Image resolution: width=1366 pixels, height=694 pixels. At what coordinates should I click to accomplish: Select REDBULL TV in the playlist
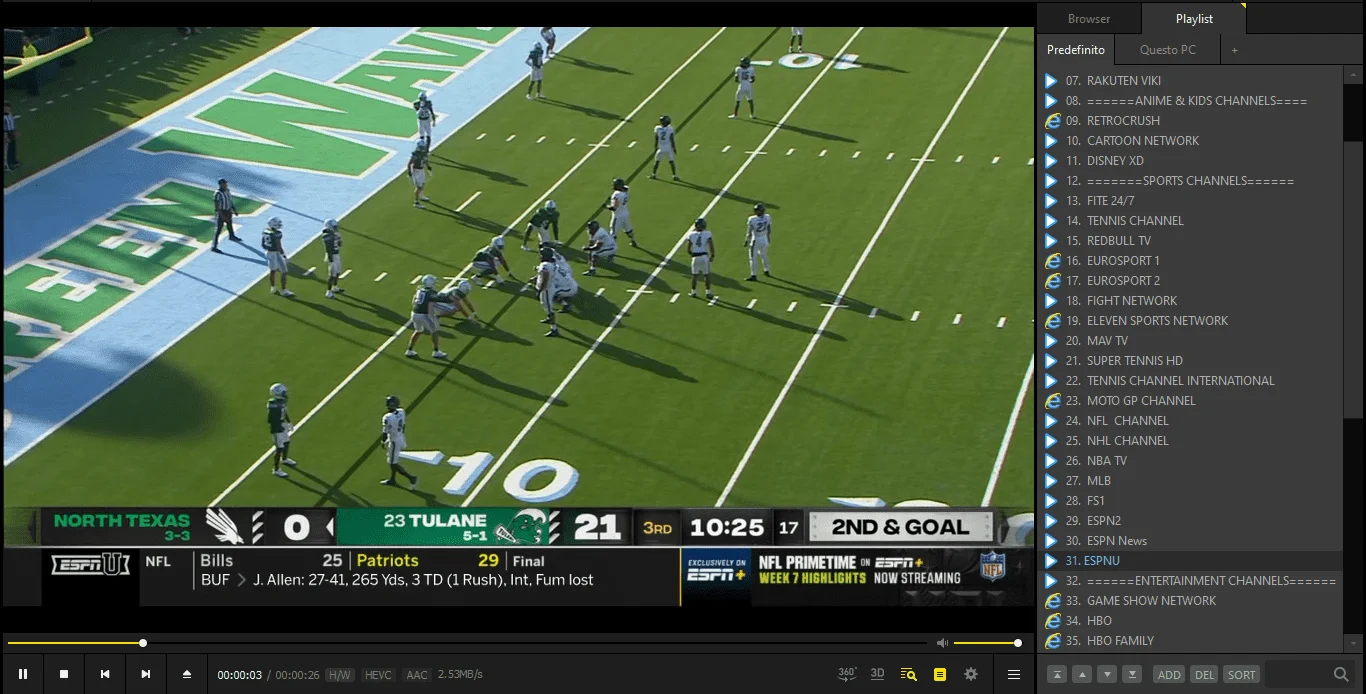click(x=1190, y=240)
